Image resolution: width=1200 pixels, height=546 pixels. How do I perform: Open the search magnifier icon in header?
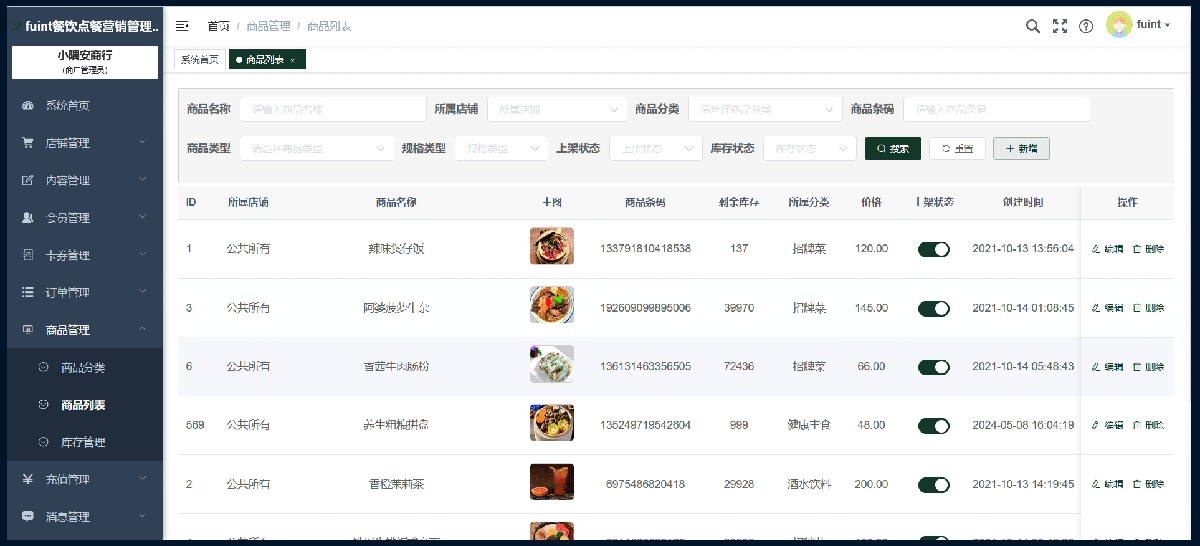(1033, 26)
